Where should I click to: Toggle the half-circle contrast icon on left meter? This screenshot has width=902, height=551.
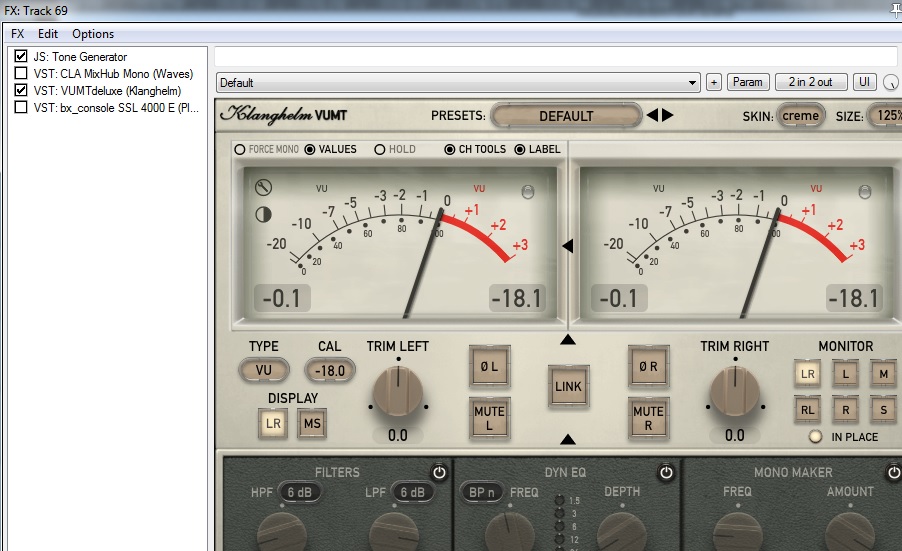[x=263, y=215]
